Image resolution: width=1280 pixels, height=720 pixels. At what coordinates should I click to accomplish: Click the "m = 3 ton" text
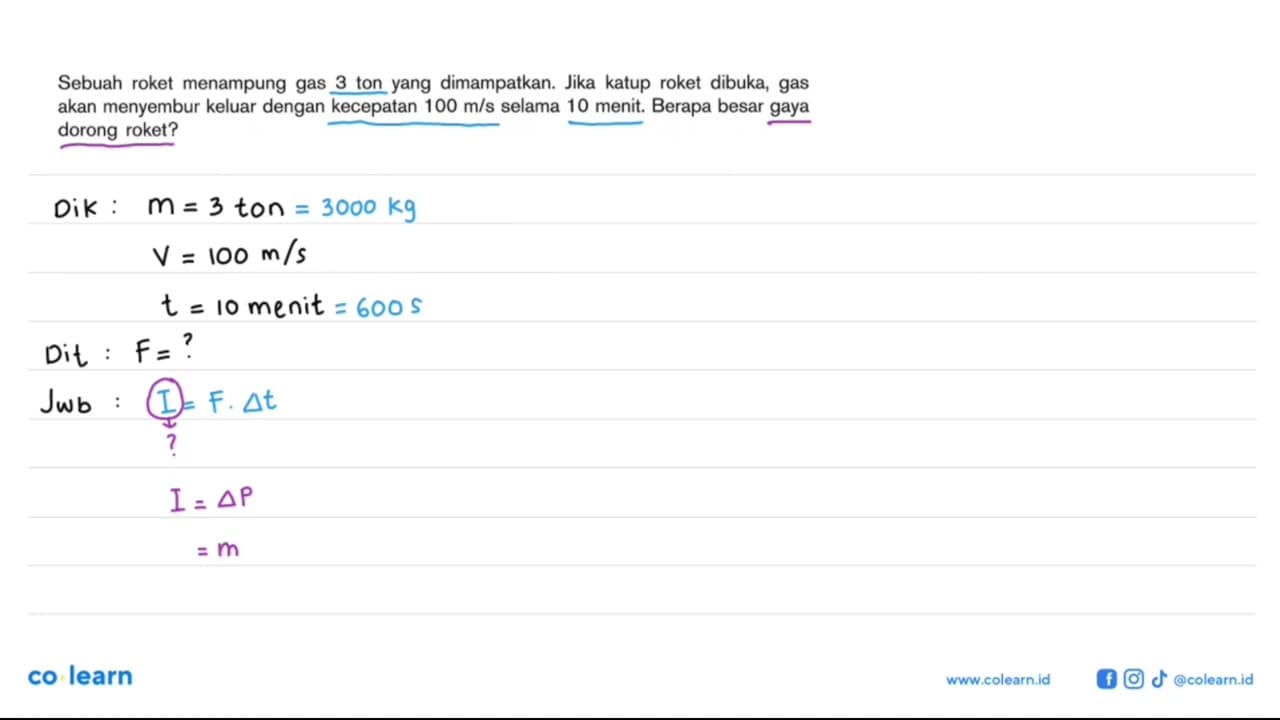tap(215, 207)
